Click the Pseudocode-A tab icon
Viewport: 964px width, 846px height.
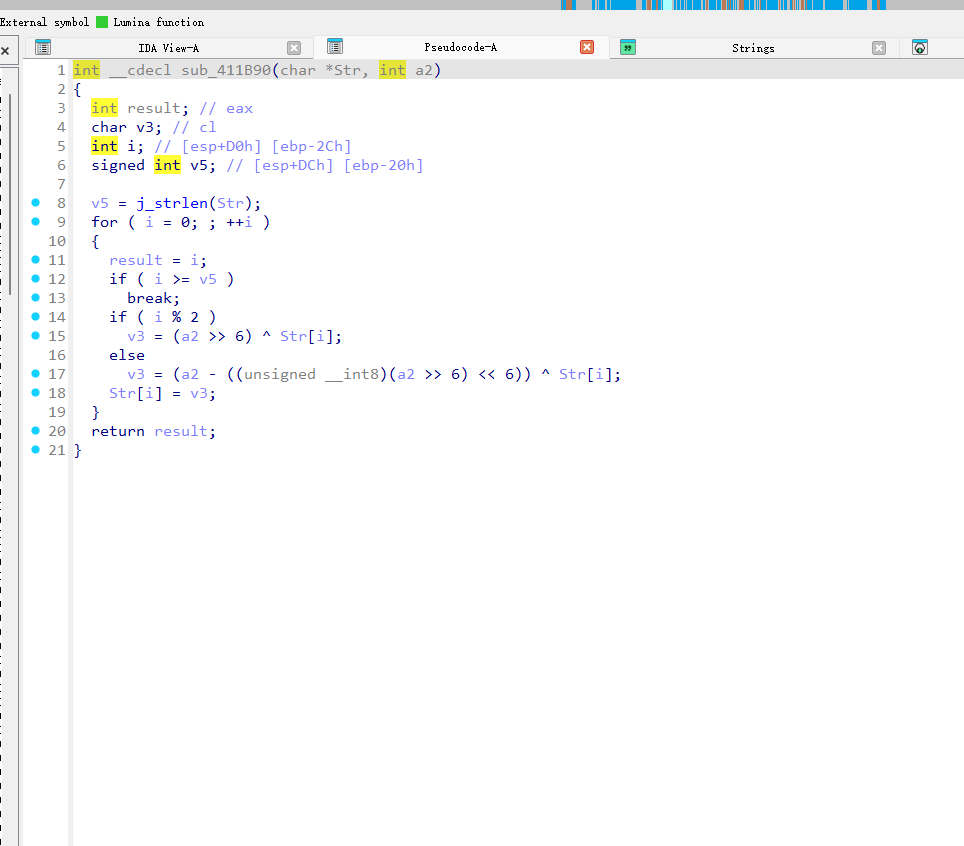tap(334, 47)
